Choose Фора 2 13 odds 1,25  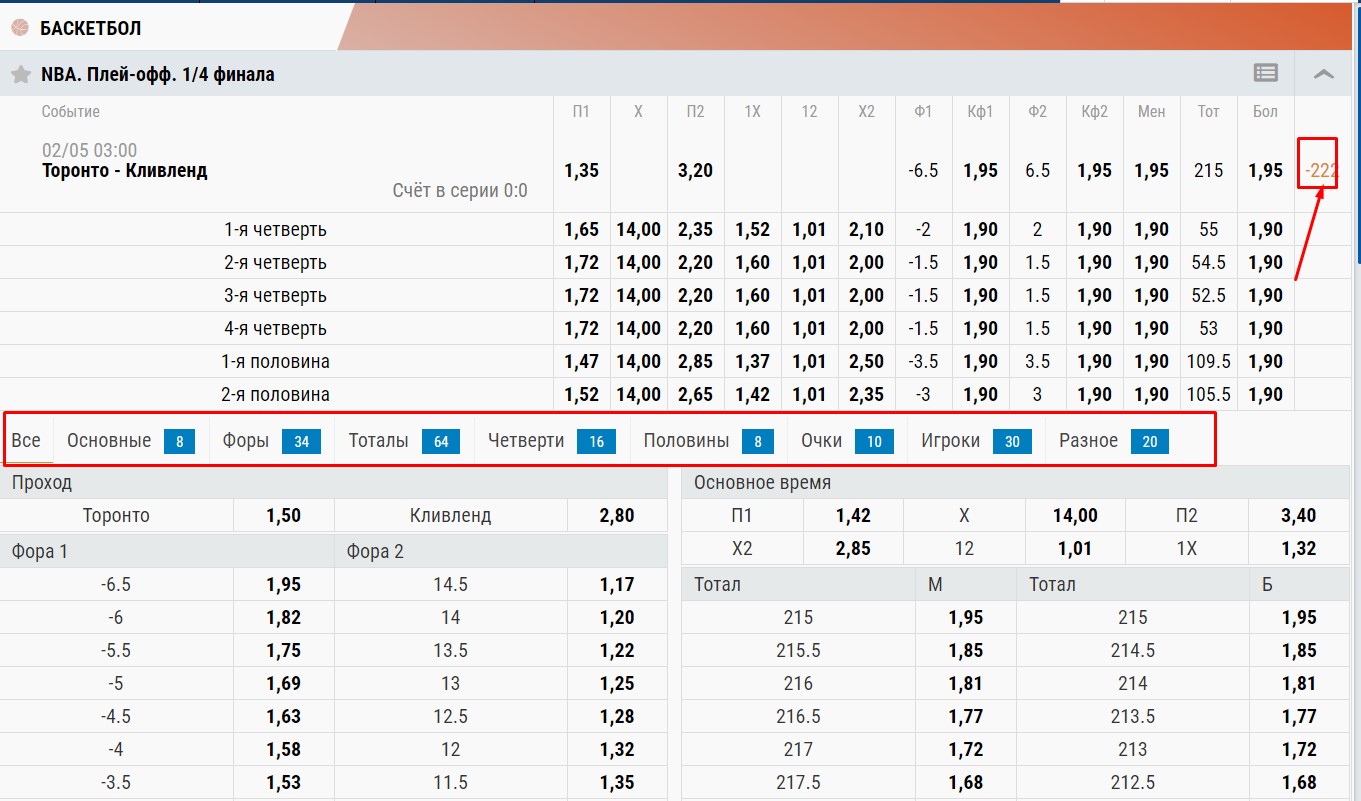(x=617, y=683)
